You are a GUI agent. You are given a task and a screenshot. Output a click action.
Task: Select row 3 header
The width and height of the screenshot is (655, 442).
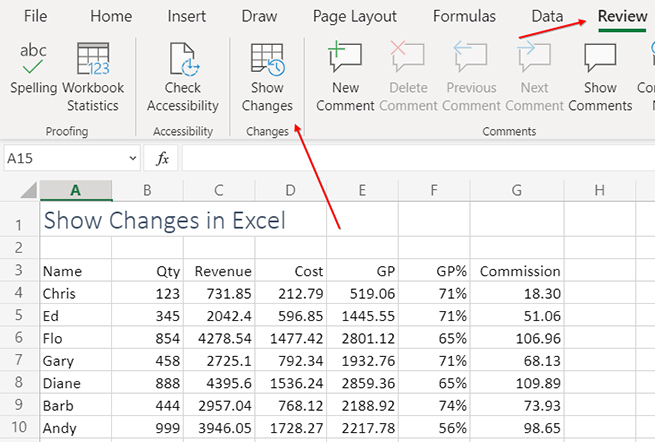coord(19,270)
